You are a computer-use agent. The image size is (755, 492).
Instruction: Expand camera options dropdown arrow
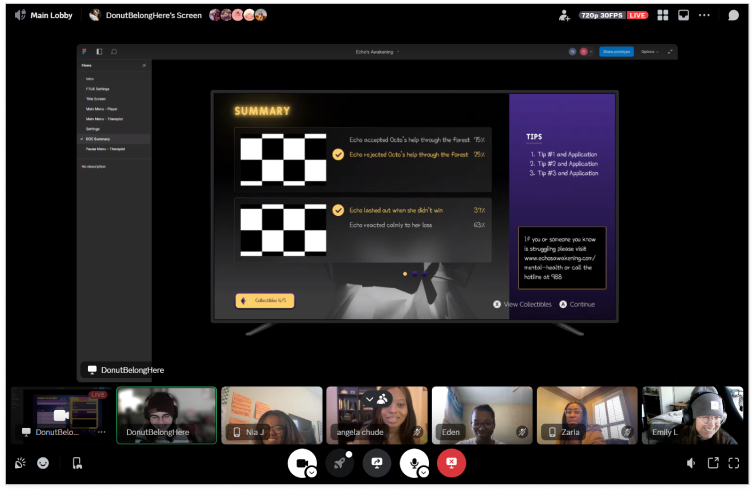312,472
